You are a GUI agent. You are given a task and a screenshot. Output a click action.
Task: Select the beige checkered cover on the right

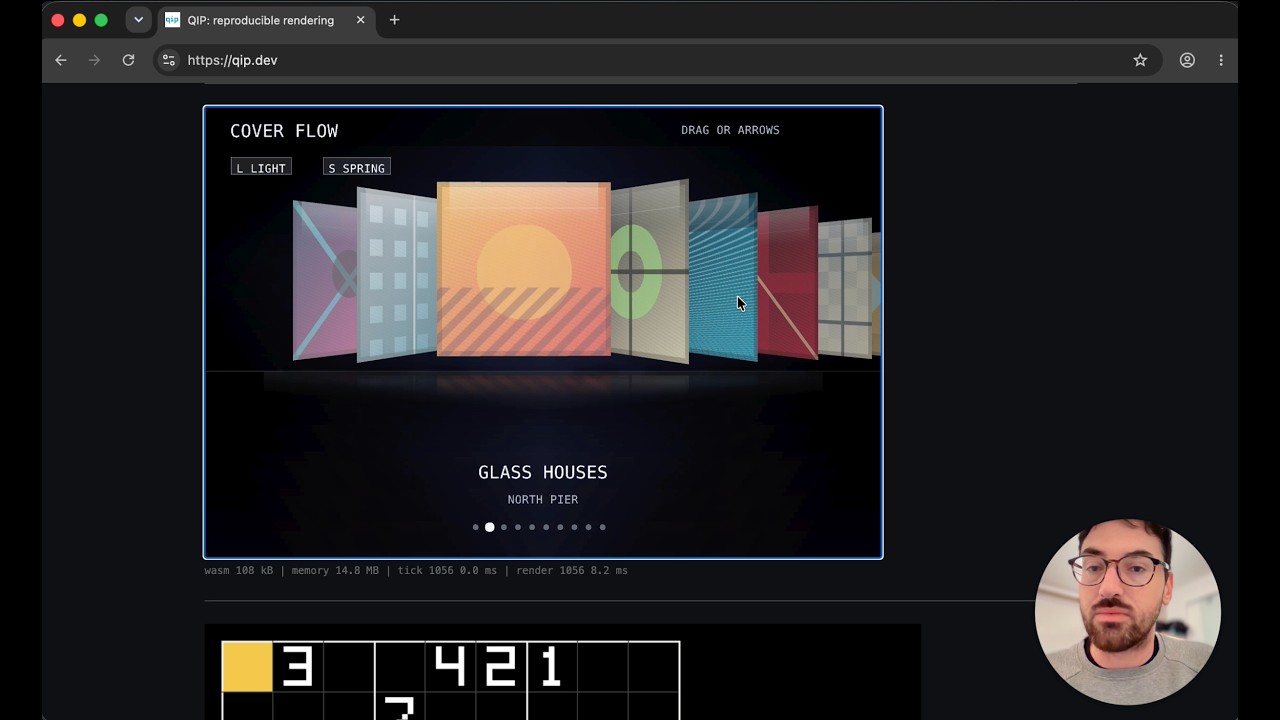(844, 288)
